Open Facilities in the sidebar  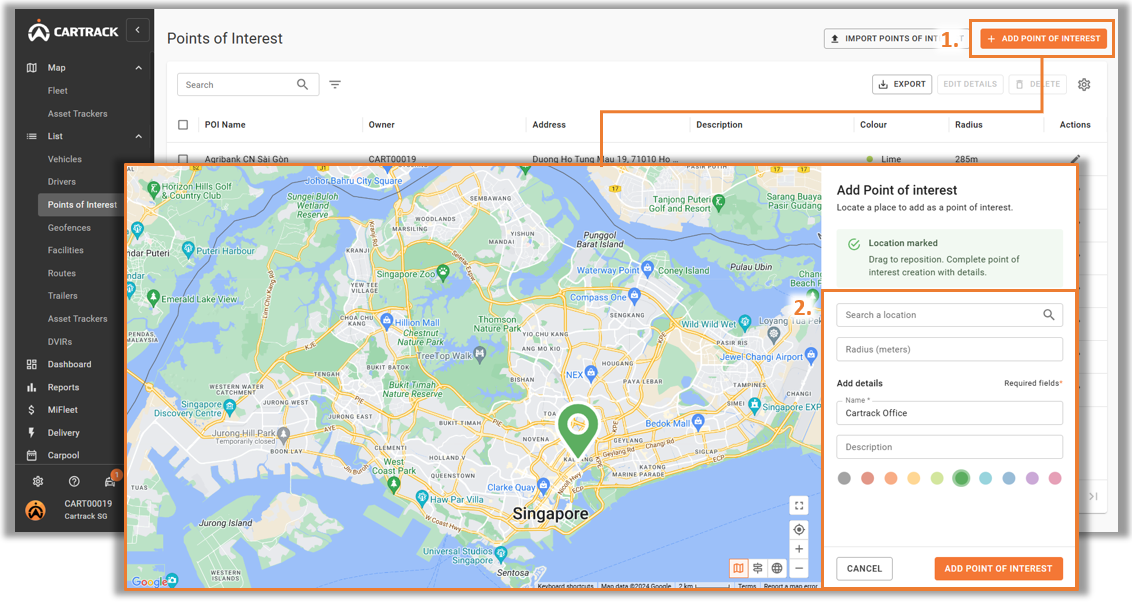(66, 251)
